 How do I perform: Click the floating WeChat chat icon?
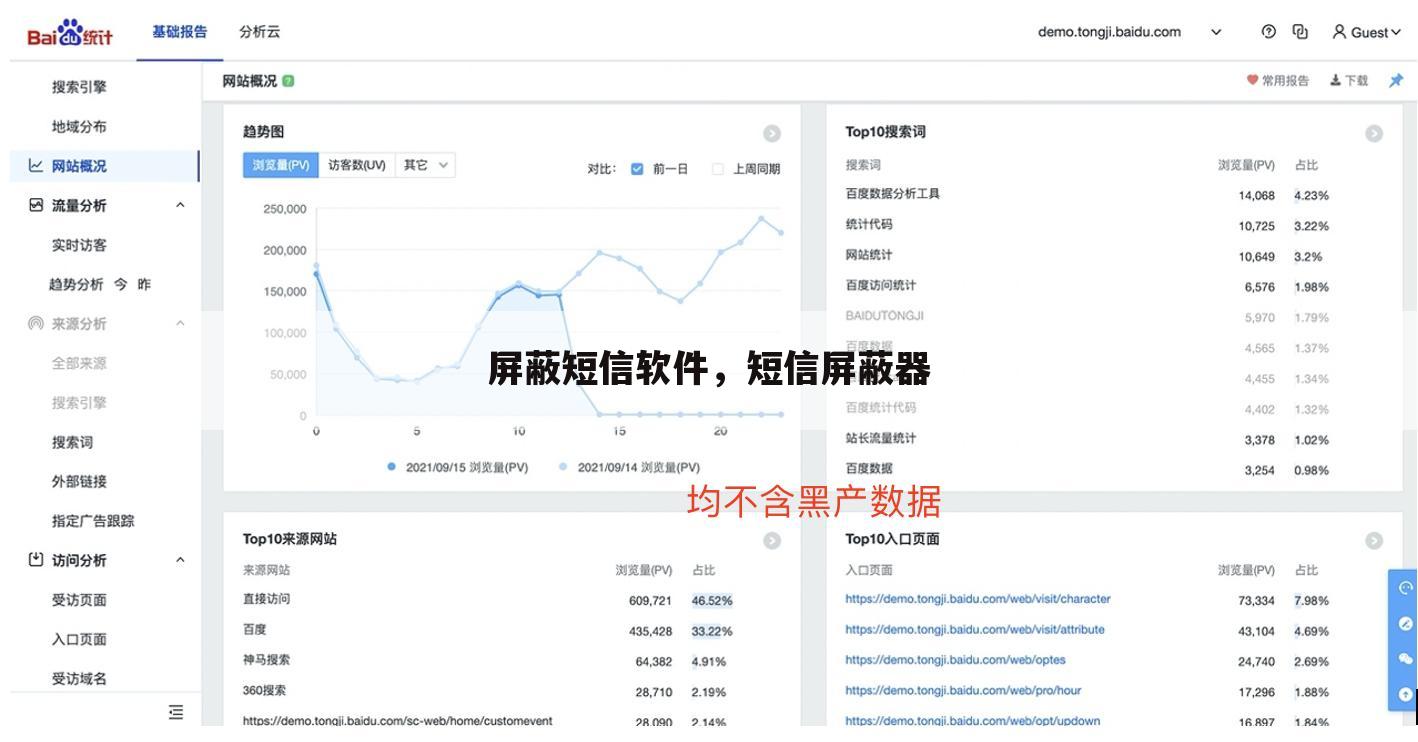(1405, 658)
